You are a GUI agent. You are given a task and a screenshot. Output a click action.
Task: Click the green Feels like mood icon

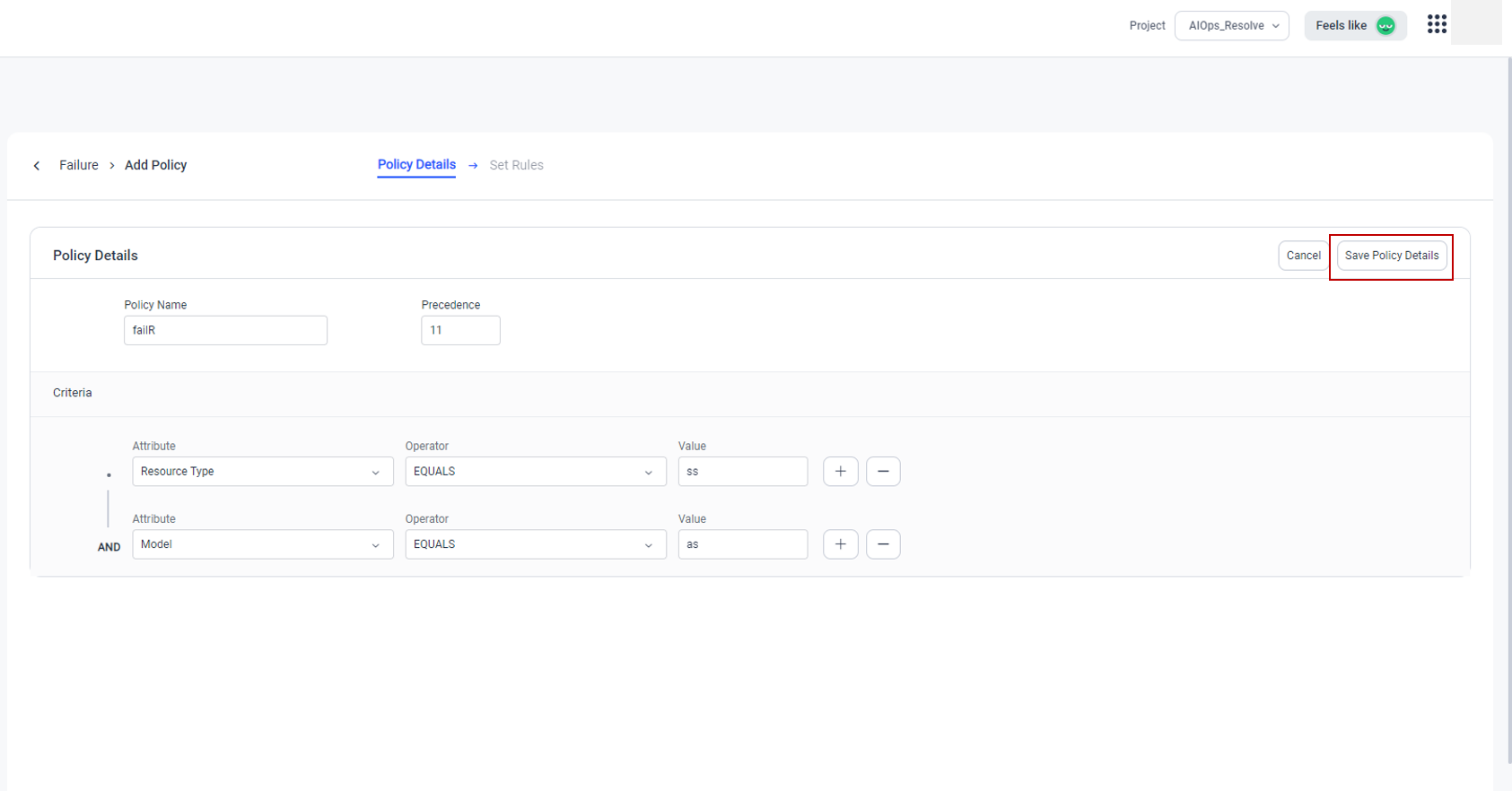coord(1385,26)
